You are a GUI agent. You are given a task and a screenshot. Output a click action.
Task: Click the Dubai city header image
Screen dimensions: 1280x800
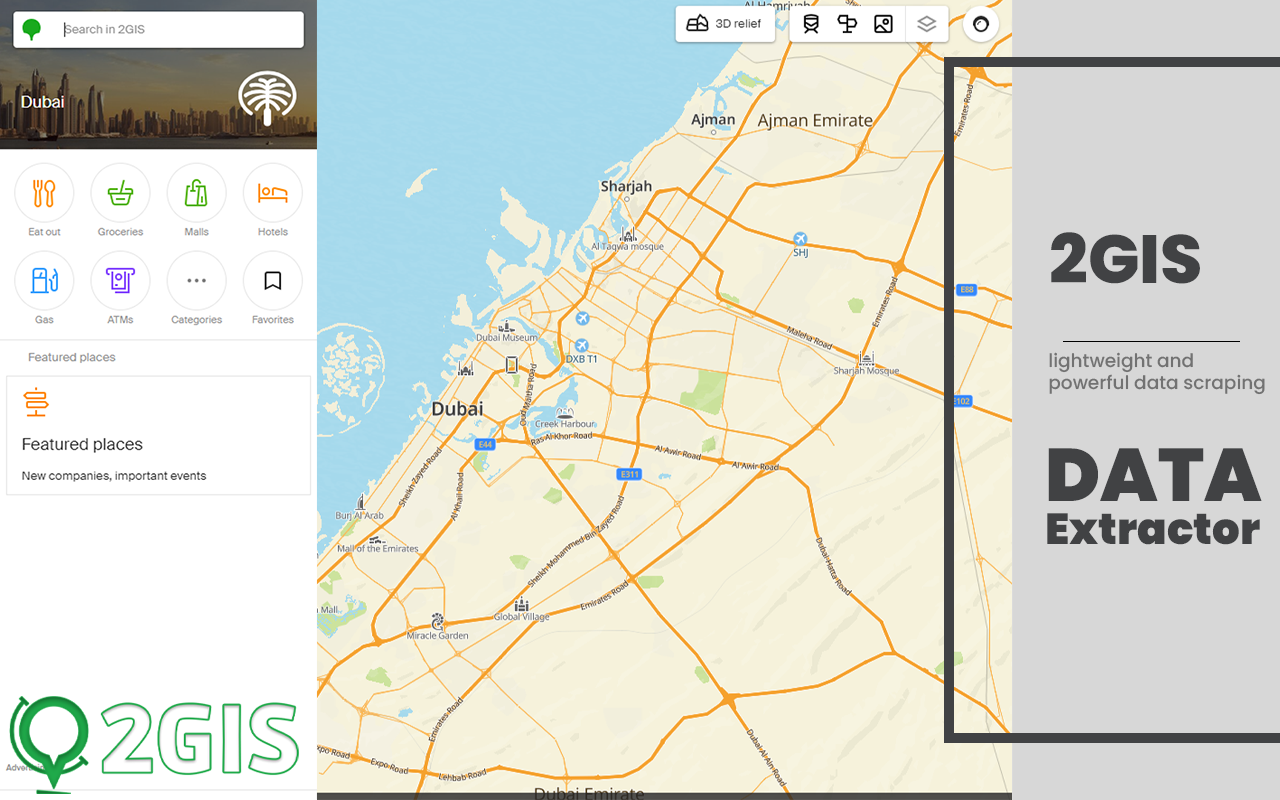[158, 100]
